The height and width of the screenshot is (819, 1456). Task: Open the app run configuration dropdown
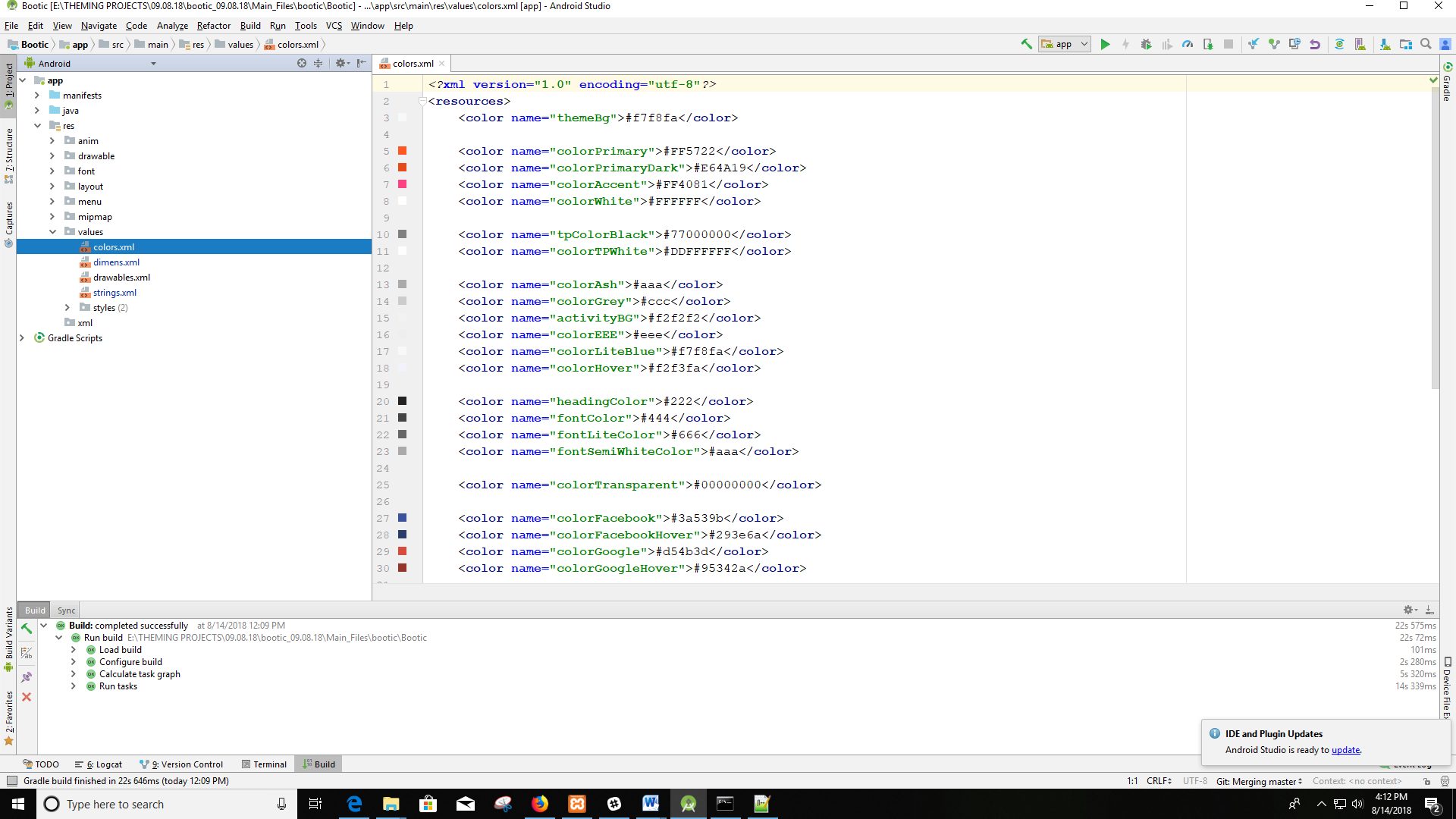(1065, 44)
